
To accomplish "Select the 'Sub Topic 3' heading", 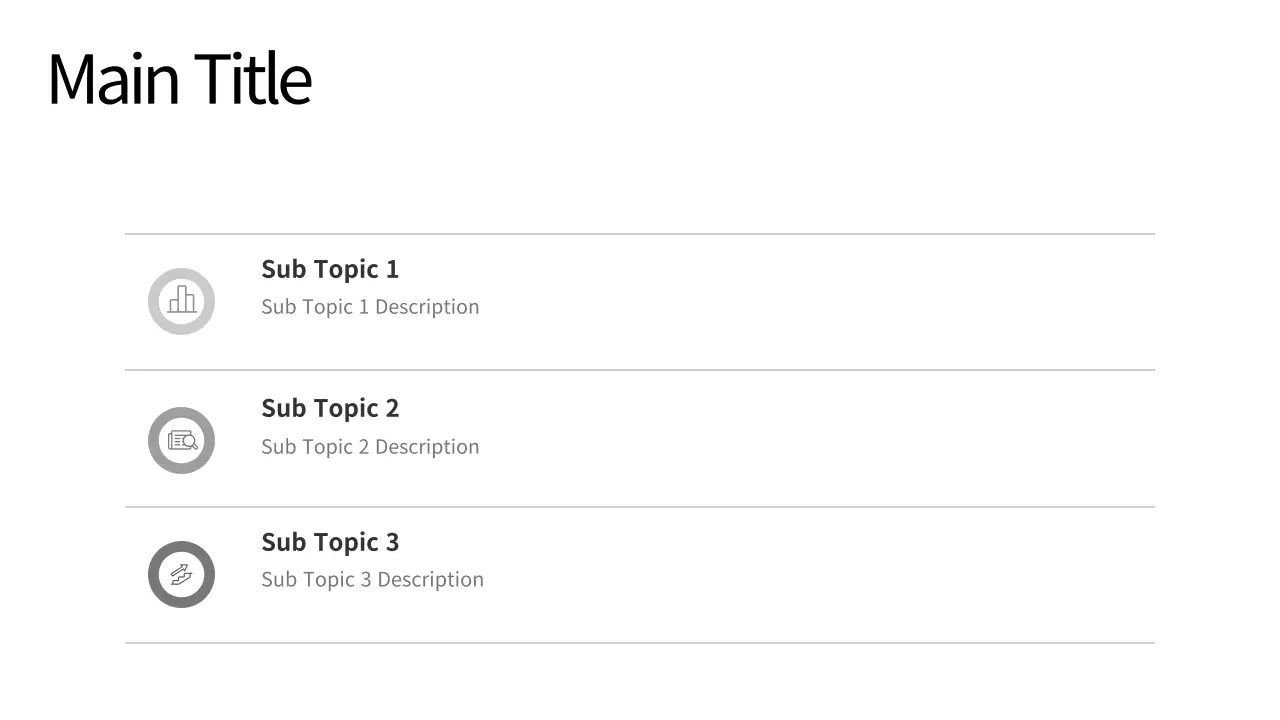I will 329,542.
